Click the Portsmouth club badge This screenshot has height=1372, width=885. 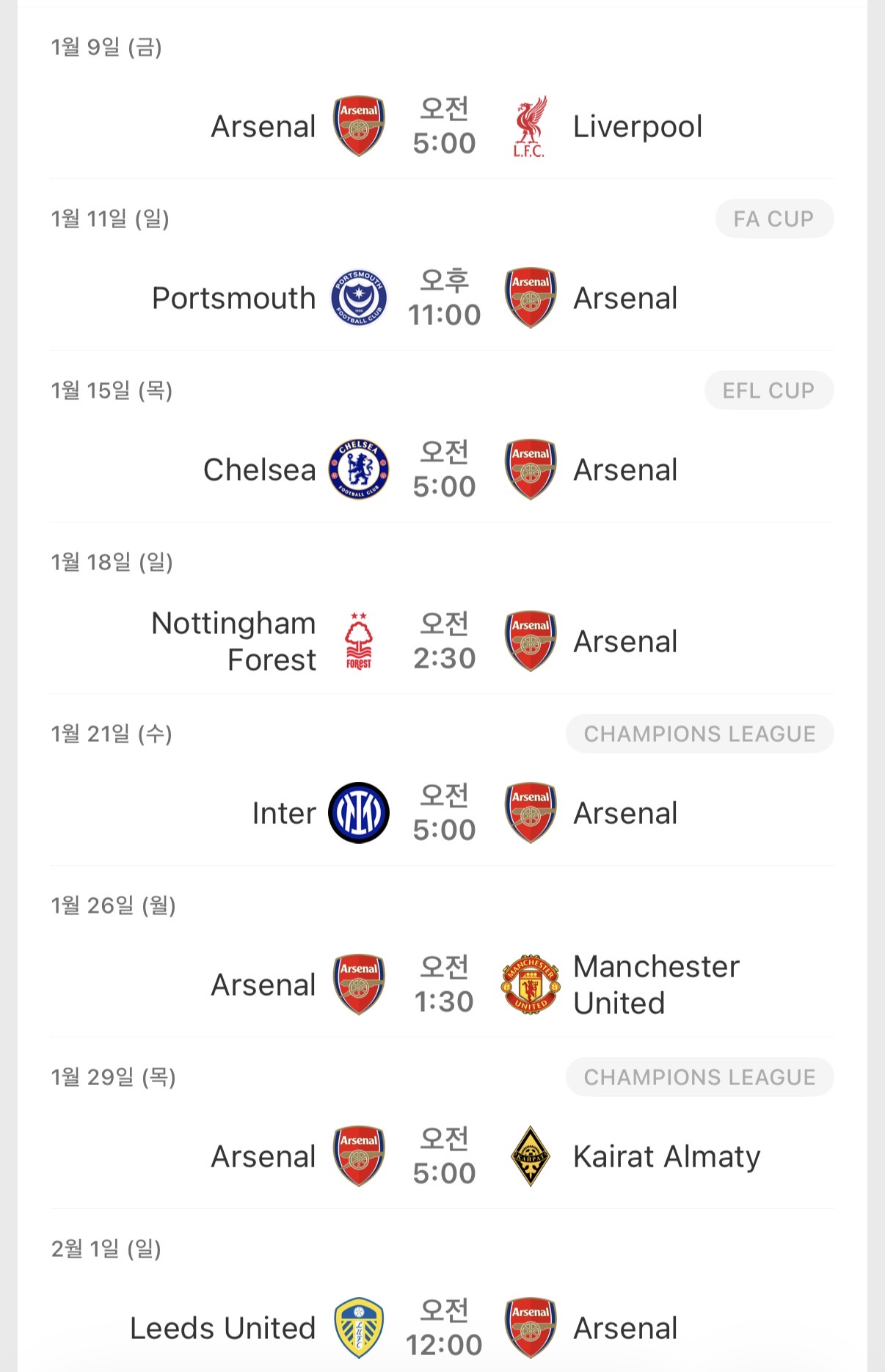click(359, 298)
